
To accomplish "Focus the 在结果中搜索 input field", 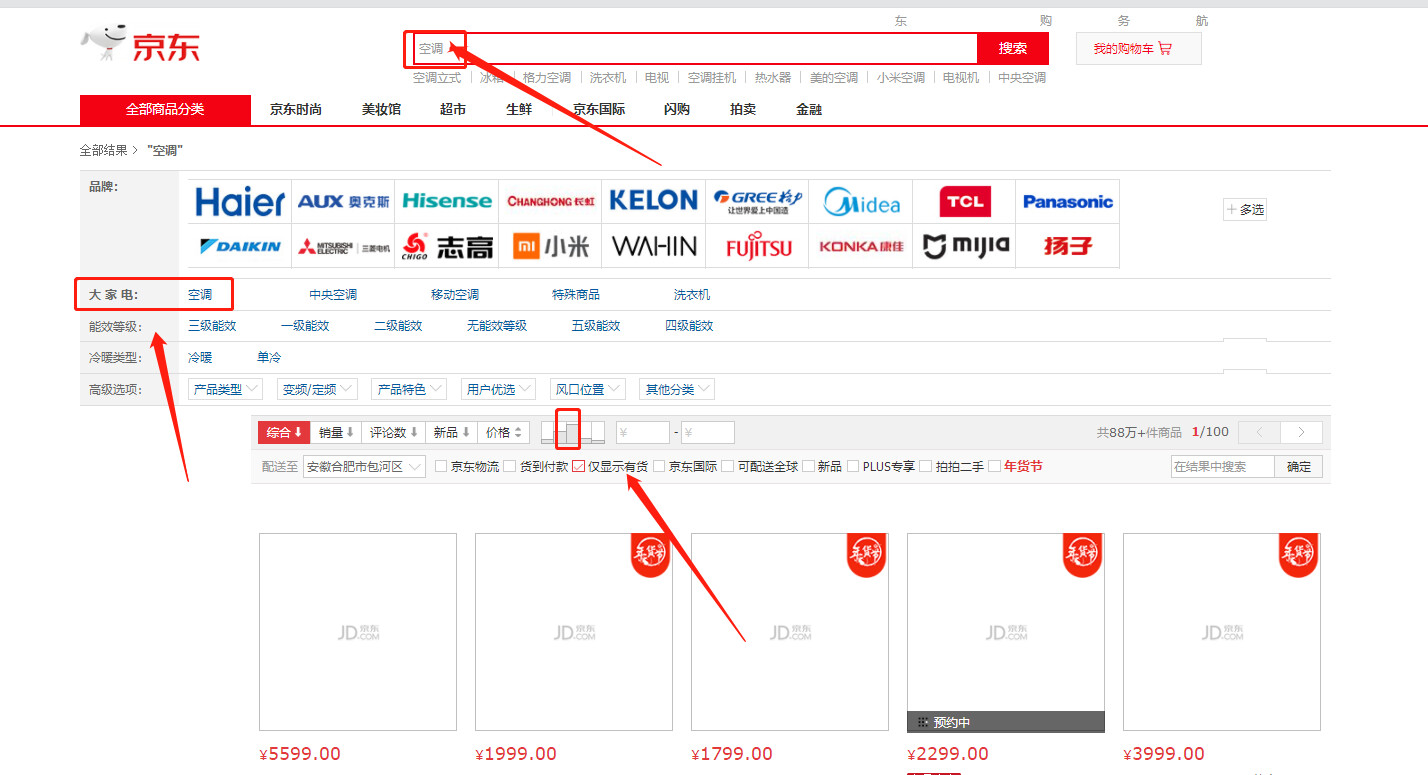I will coord(1223,466).
